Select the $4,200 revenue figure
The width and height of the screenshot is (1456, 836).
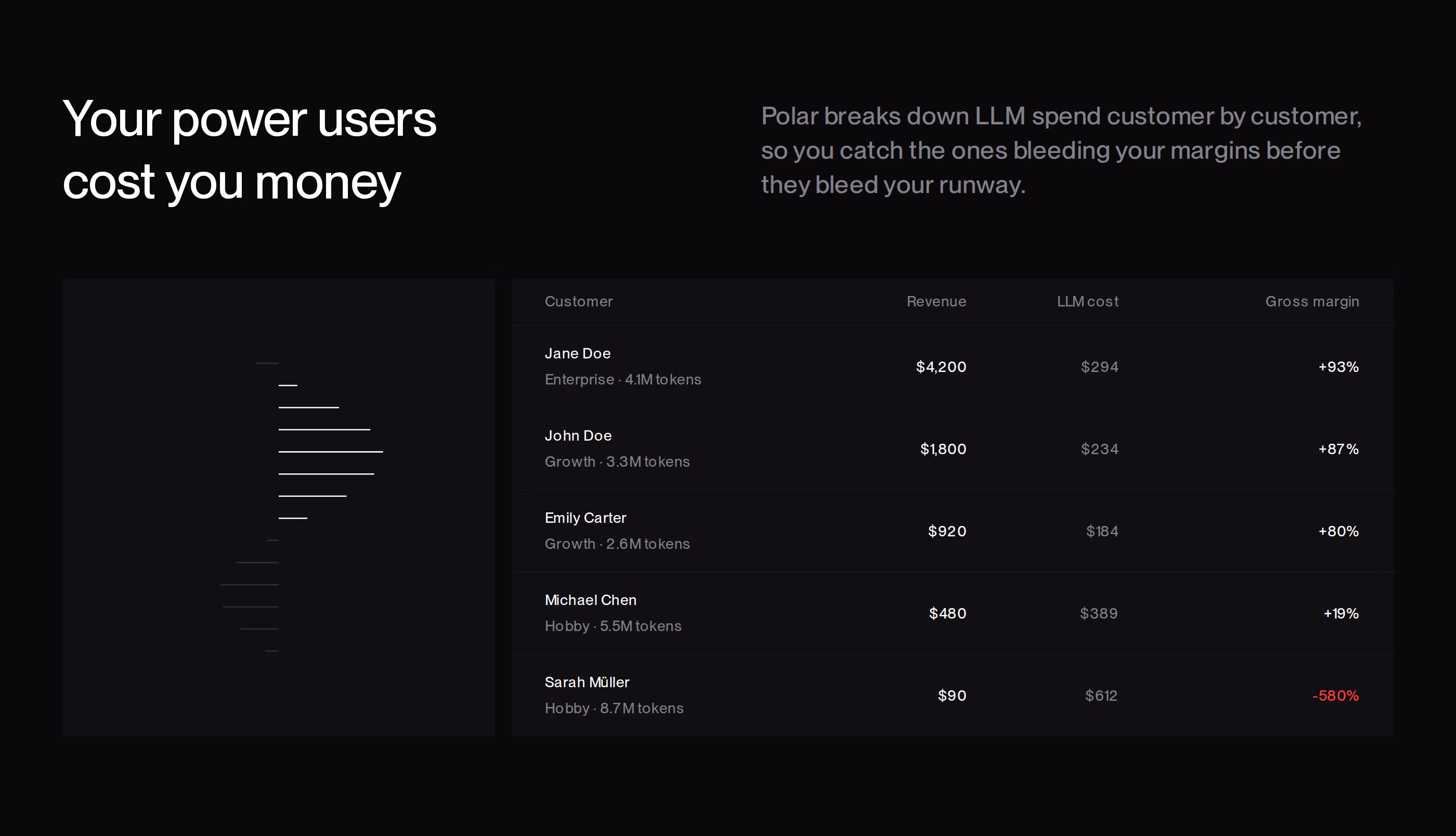pyautogui.click(x=941, y=367)
